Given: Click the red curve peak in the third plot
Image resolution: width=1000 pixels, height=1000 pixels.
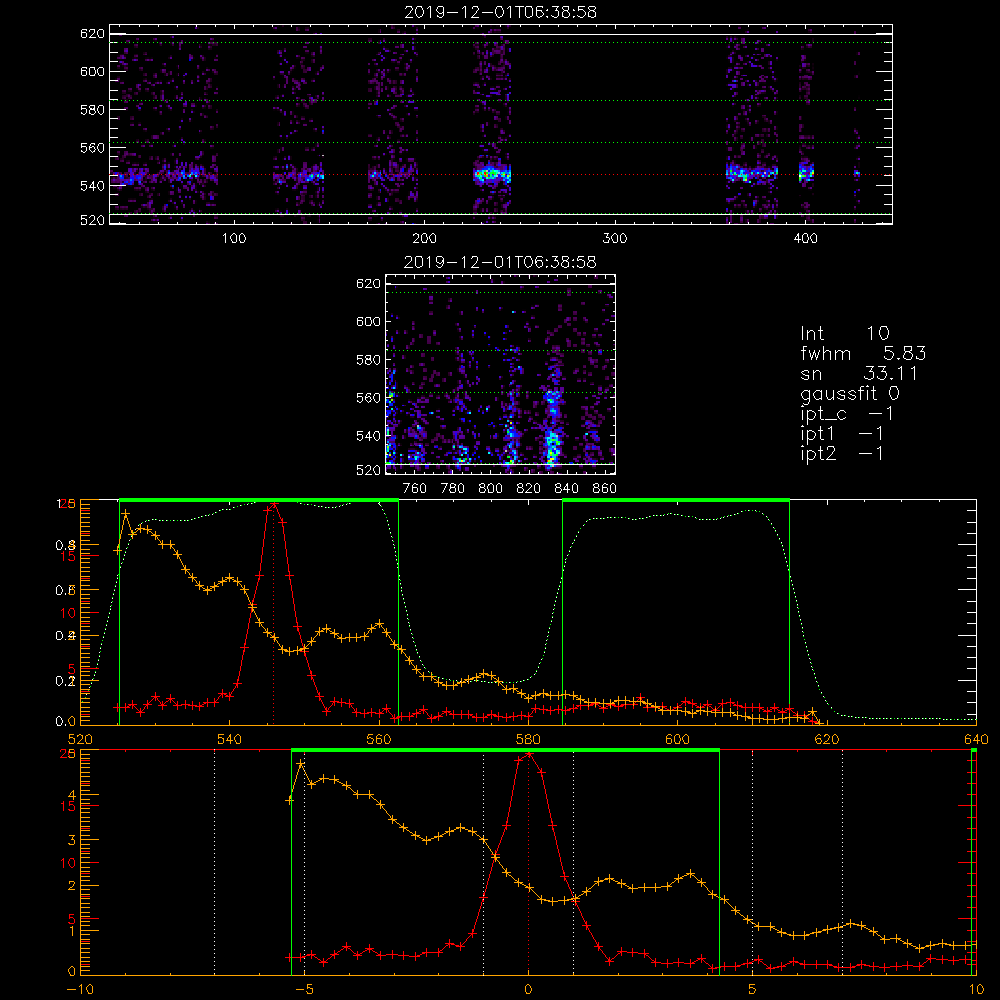Looking at the screenshot, I should [x=274, y=505].
